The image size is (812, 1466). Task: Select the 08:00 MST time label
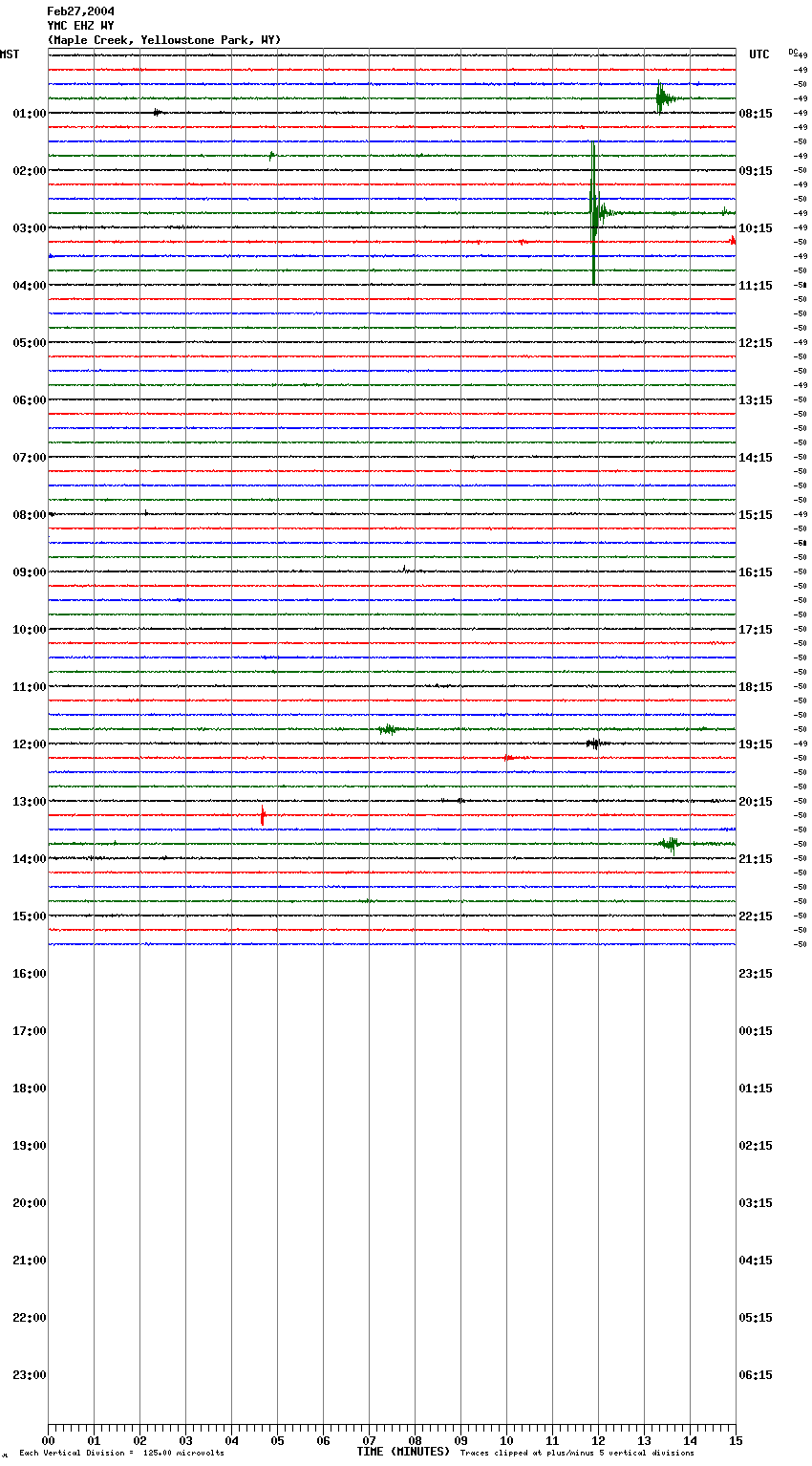coord(30,515)
